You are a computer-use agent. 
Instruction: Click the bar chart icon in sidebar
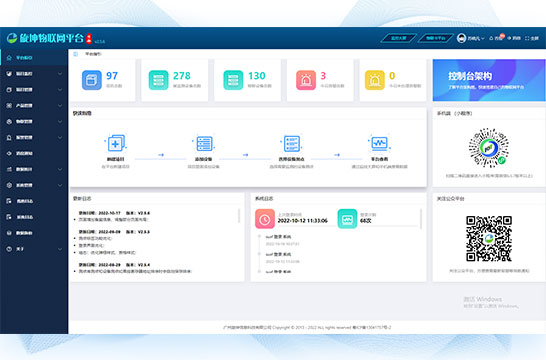(x=9, y=169)
